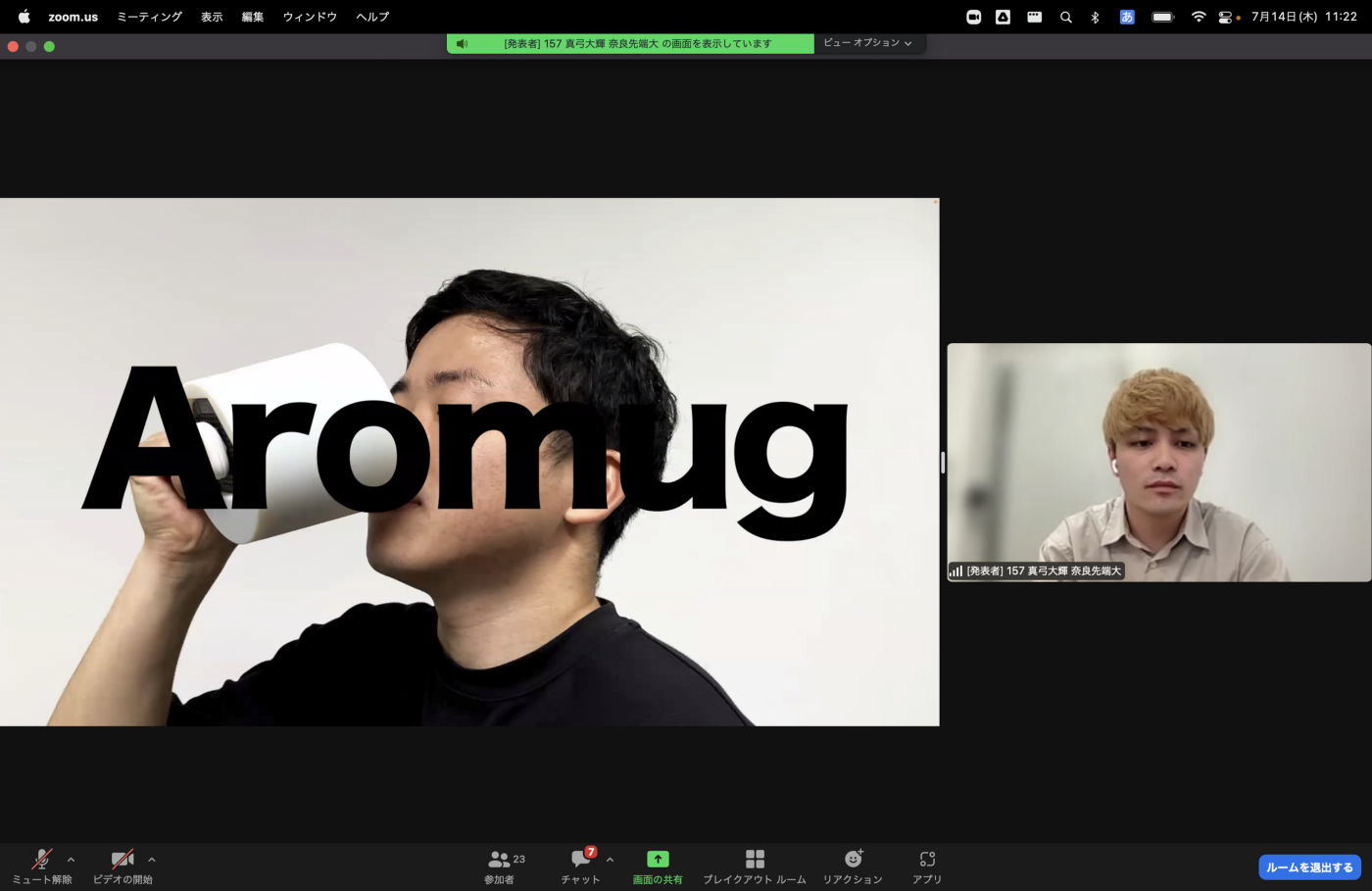The width and height of the screenshot is (1372, 891).
Task: Toggle Wi-Fi from the menu bar
Action: (x=1198, y=16)
